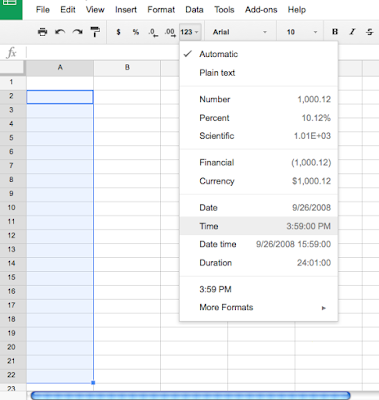
Task: Click the Print icon in toolbar
Action: pyautogui.click(x=42, y=32)
